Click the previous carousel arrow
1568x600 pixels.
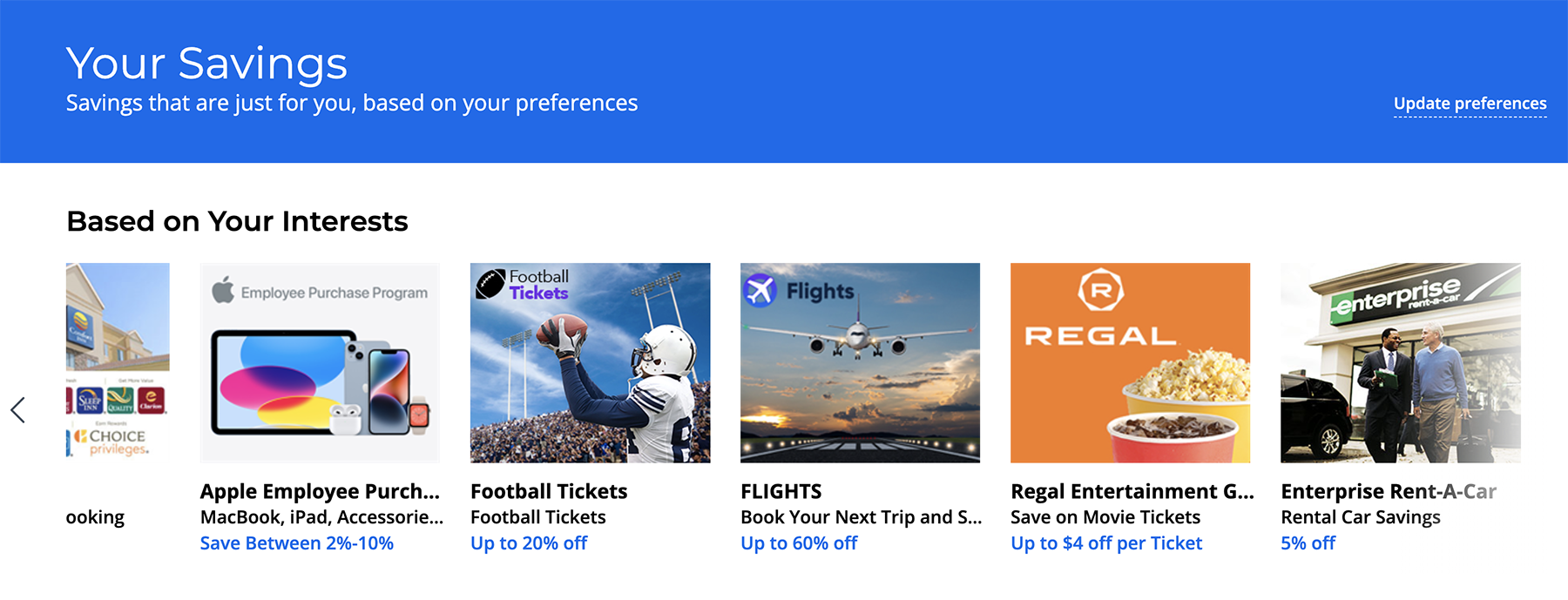coord(18,410)
